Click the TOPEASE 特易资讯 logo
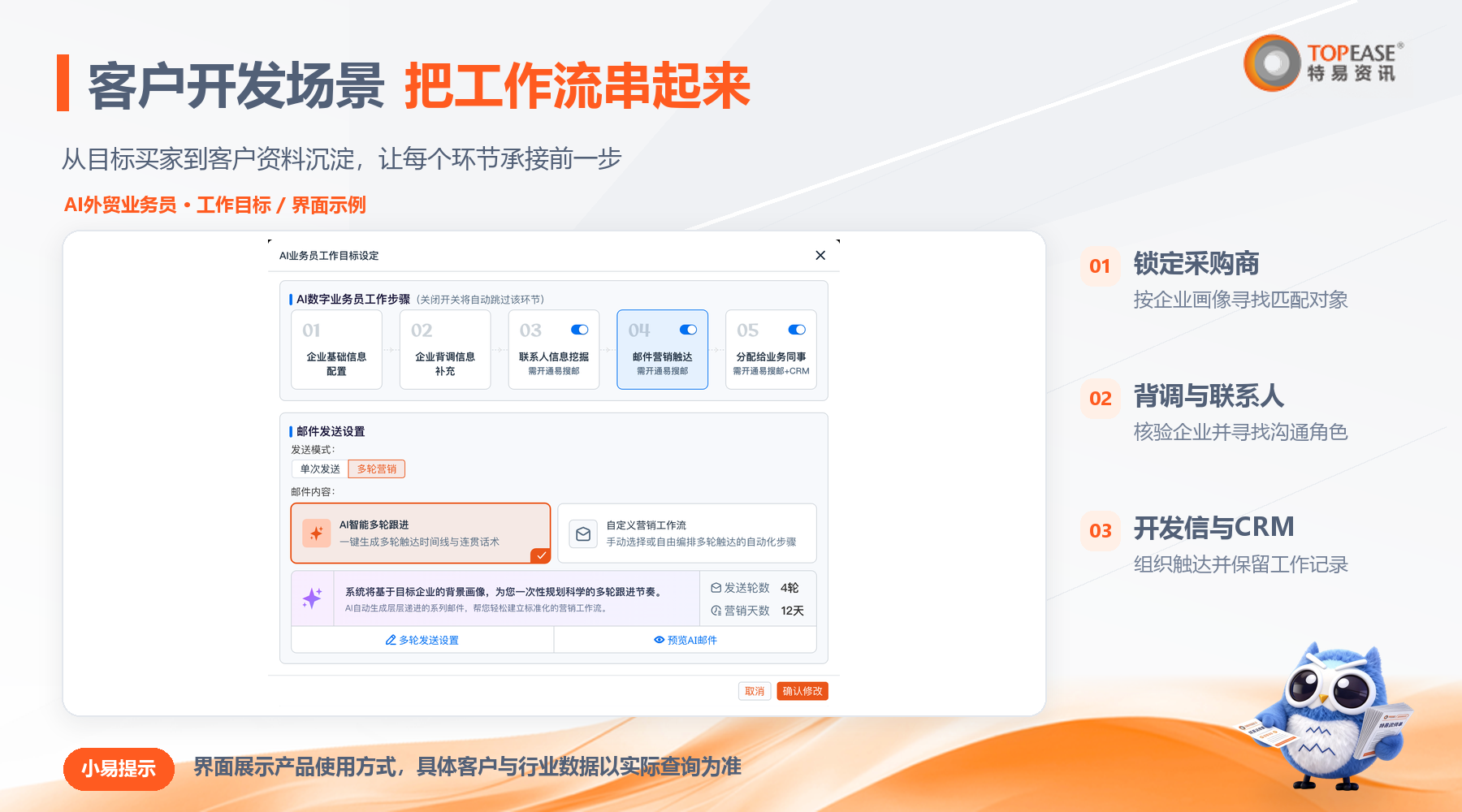This screenshot has height=812, width=1462. click(1324, 63)
